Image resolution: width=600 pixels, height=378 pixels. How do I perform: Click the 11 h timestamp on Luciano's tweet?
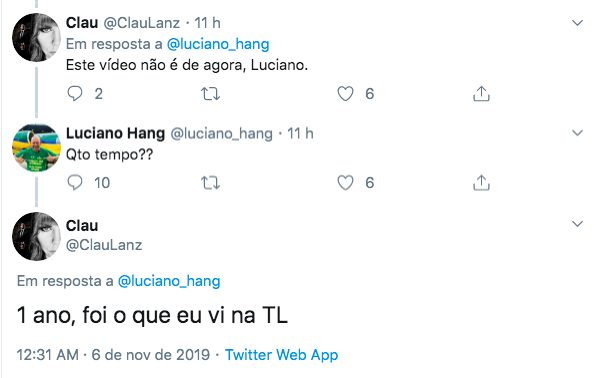(x=300, y=134)
